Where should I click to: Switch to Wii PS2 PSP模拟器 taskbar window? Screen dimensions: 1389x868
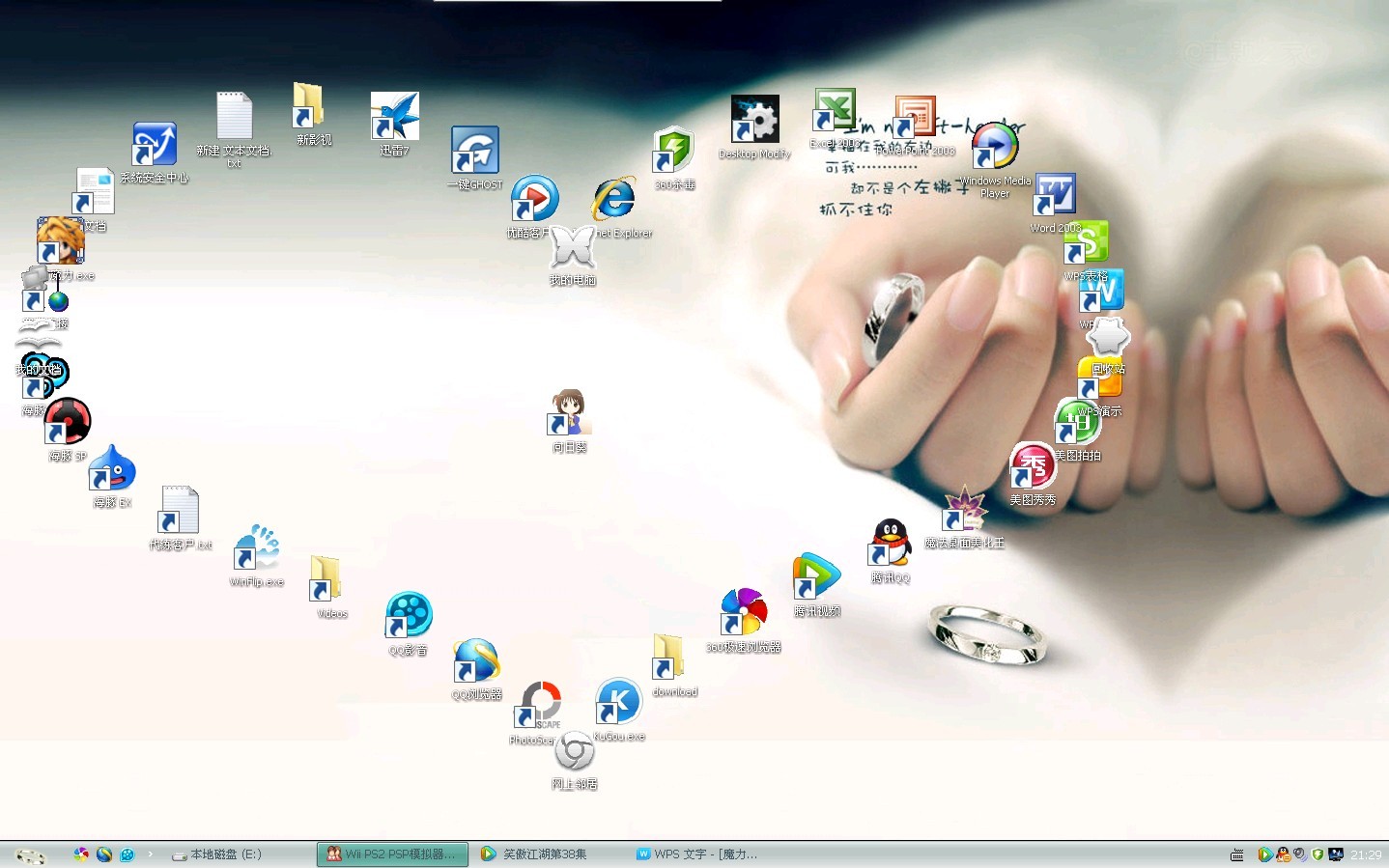click(x=392, y=854)
